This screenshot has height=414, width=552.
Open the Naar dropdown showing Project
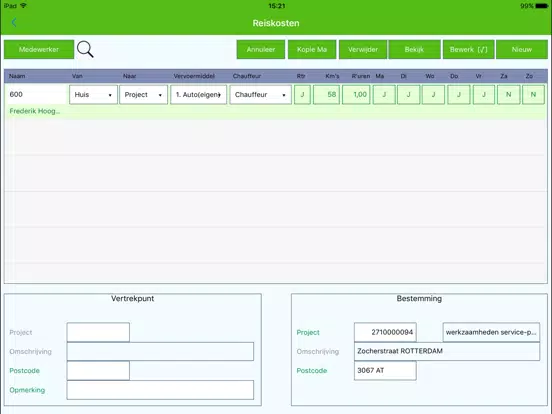[x=143, y=94]
